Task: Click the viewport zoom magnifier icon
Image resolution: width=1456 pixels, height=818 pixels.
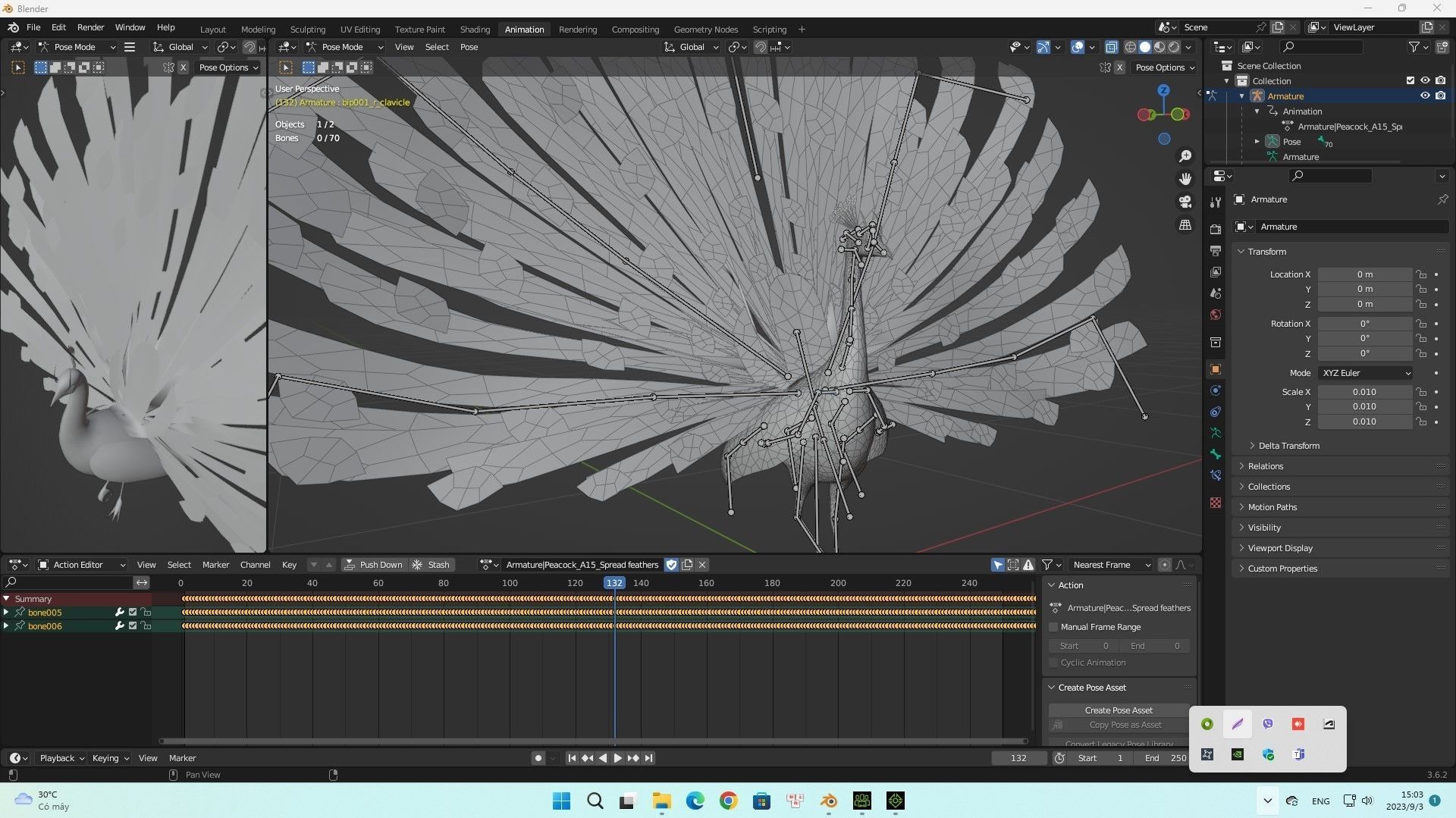Action: tap(1185, 156)
